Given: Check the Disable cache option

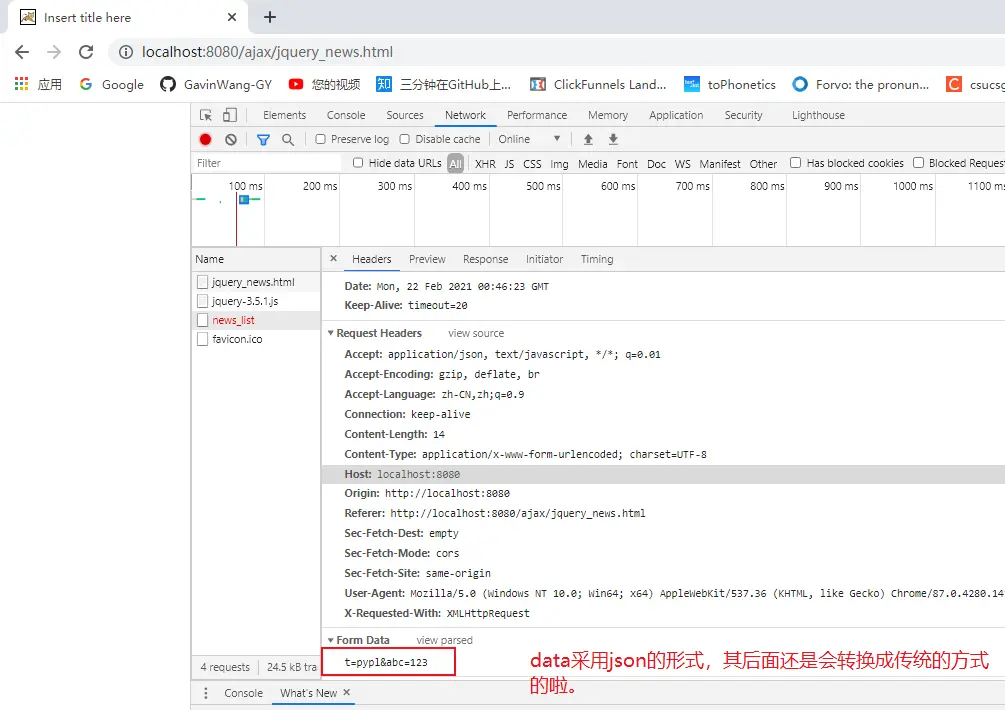Looking at the screenshot, I should [x=405, y=140].
